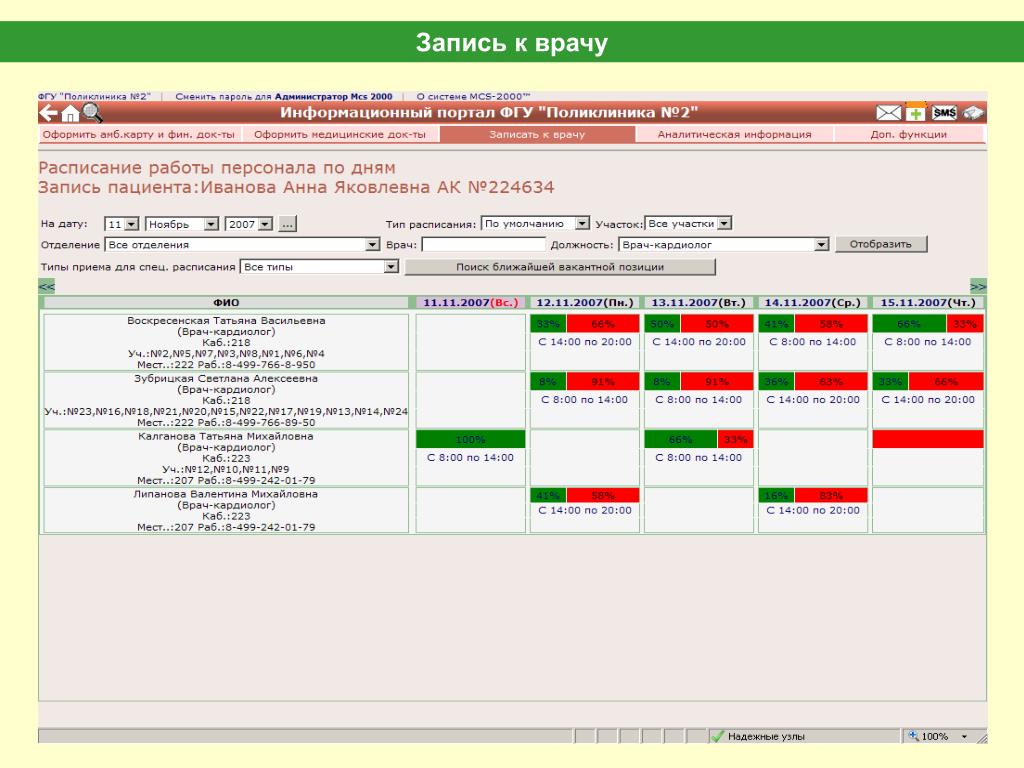Click the Отобразить button

(880, 244)
